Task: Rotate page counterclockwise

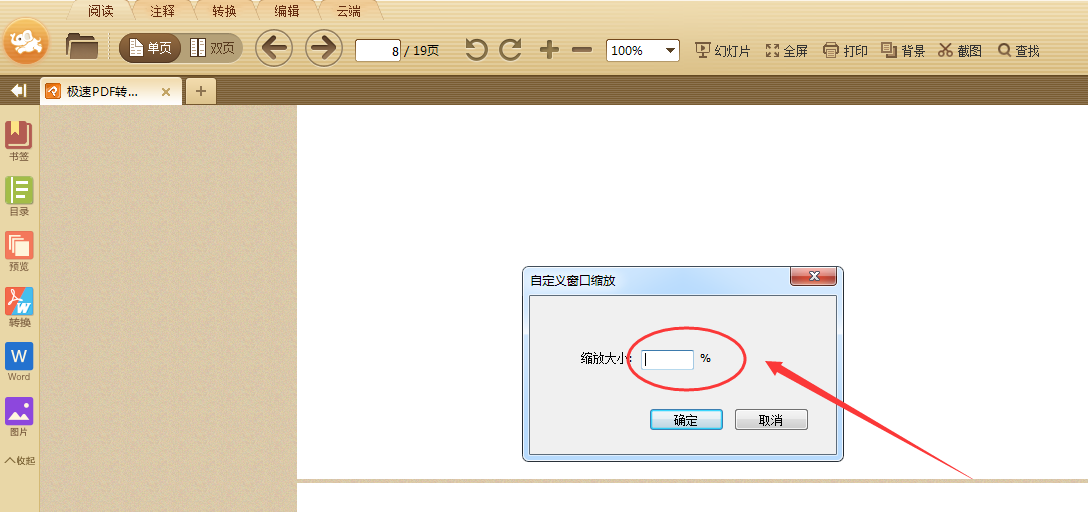Action: (x=476, y=50)
